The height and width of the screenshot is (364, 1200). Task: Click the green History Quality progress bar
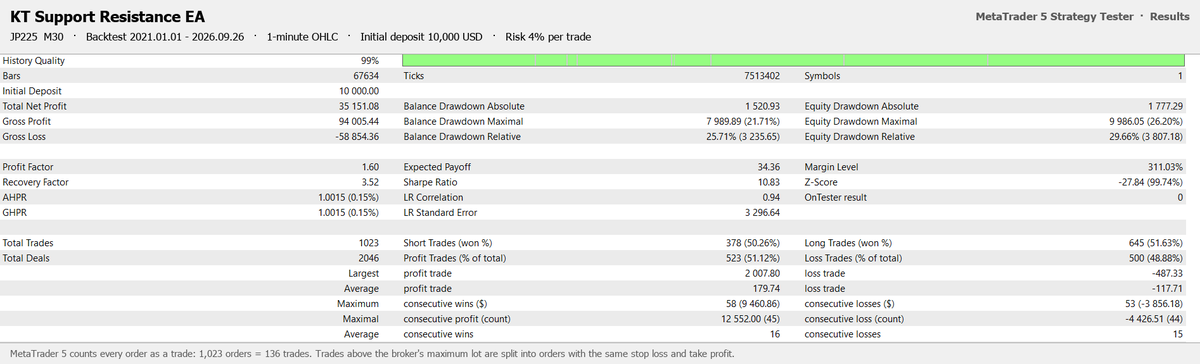click(792, 60)
